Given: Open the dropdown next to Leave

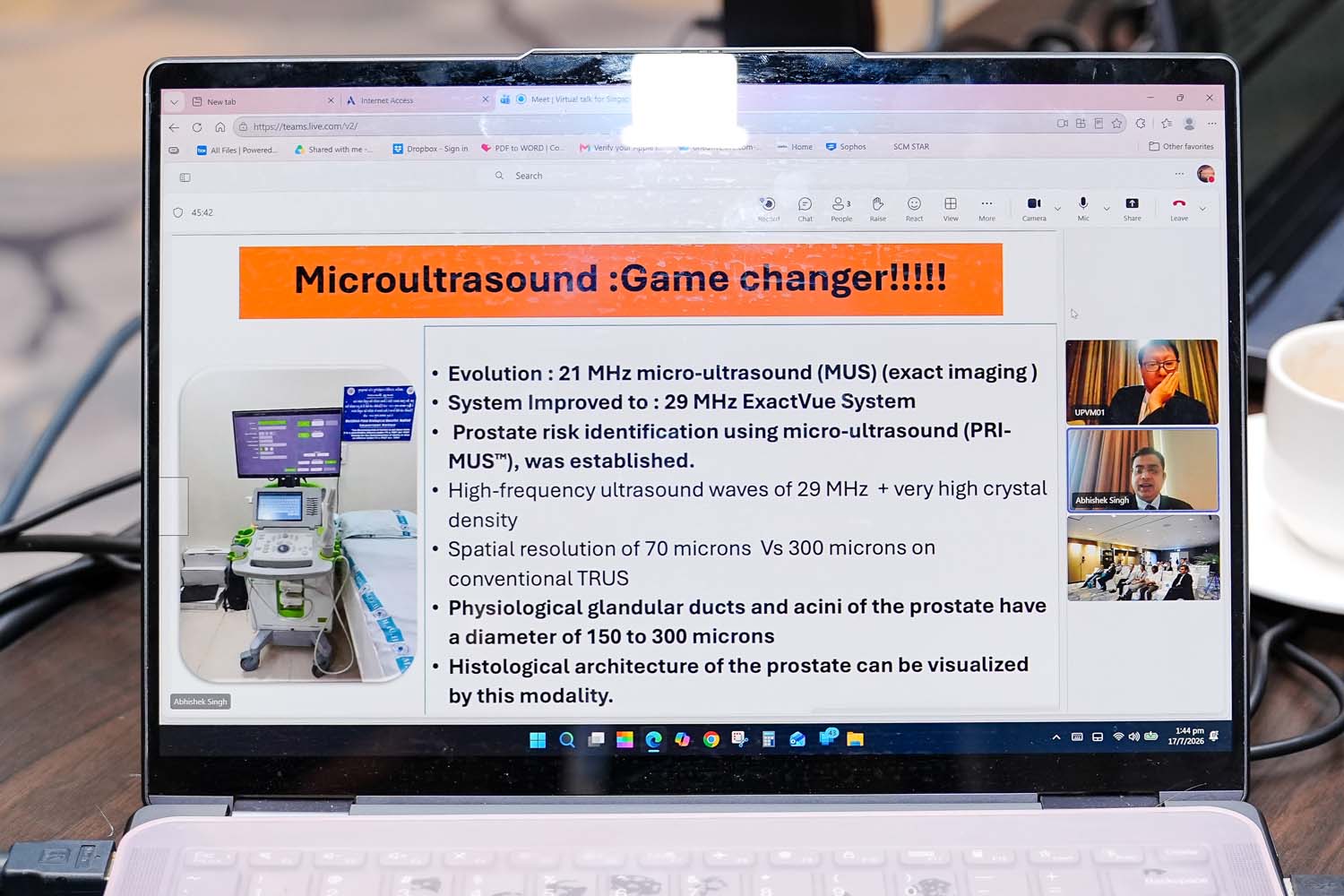Looking at the screenshot, I should [x=1202, y=209].
